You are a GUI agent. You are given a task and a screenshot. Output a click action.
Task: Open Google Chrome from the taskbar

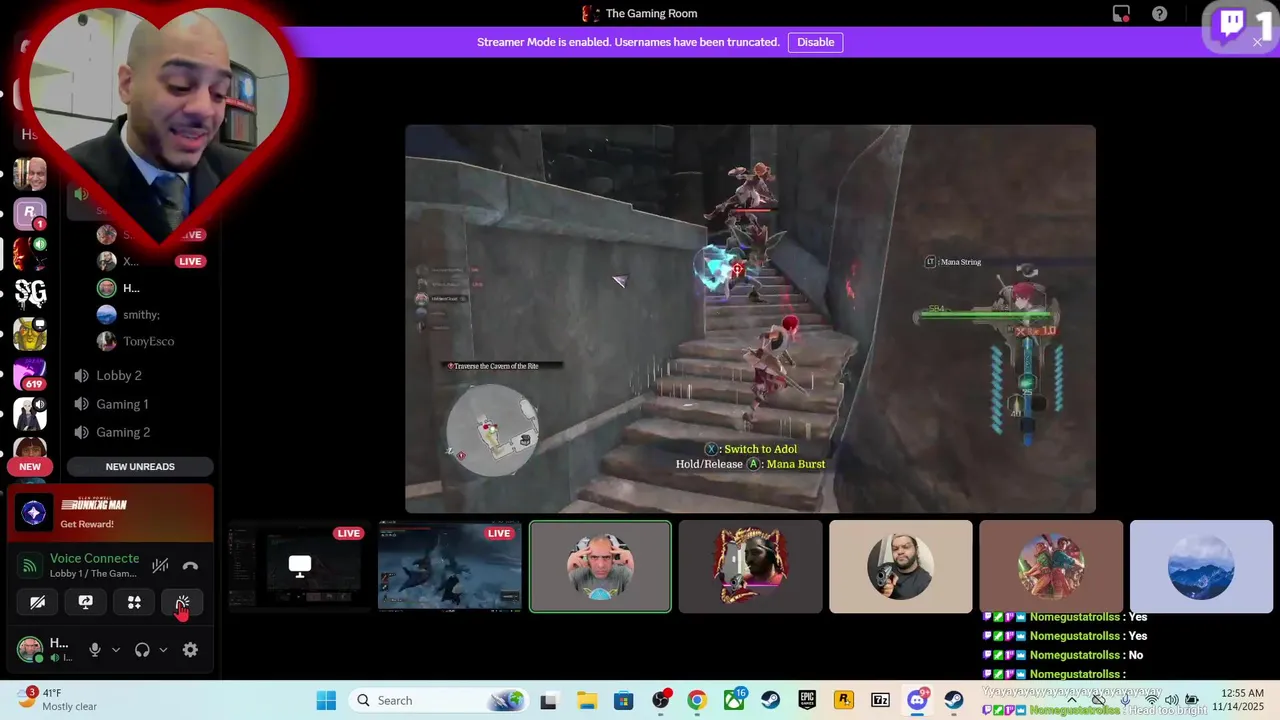point(697,700)
